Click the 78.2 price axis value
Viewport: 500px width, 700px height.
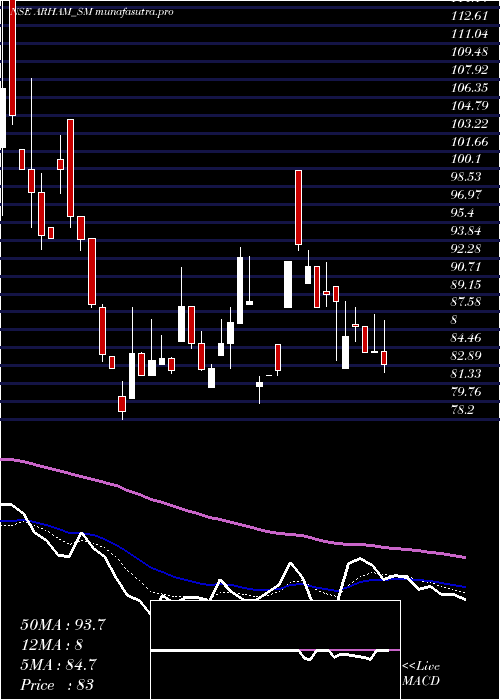pyautogui.click(x=462, y=409)
